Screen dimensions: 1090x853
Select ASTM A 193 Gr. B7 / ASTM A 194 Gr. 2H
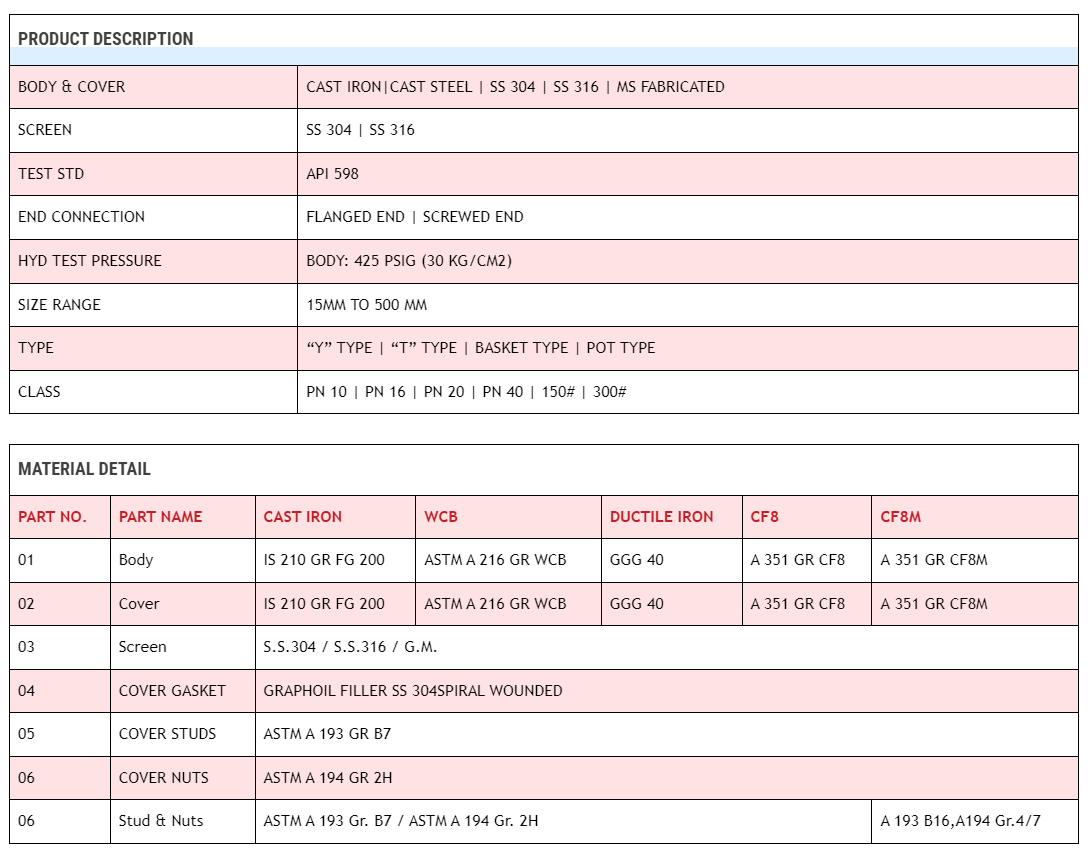pyautogui.click(x=400, y=821)
